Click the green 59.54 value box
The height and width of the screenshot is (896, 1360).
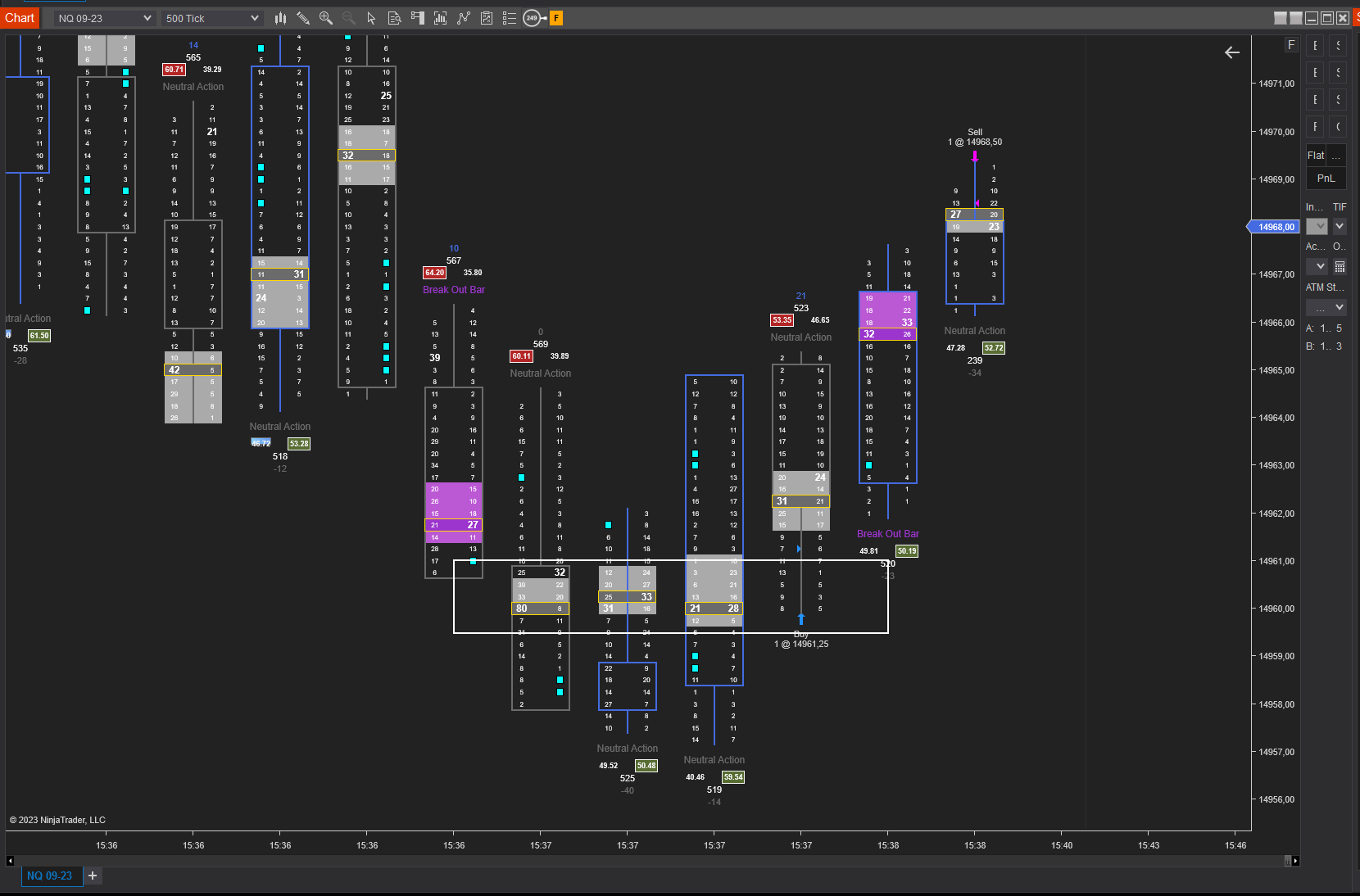(x=733, y=777)
